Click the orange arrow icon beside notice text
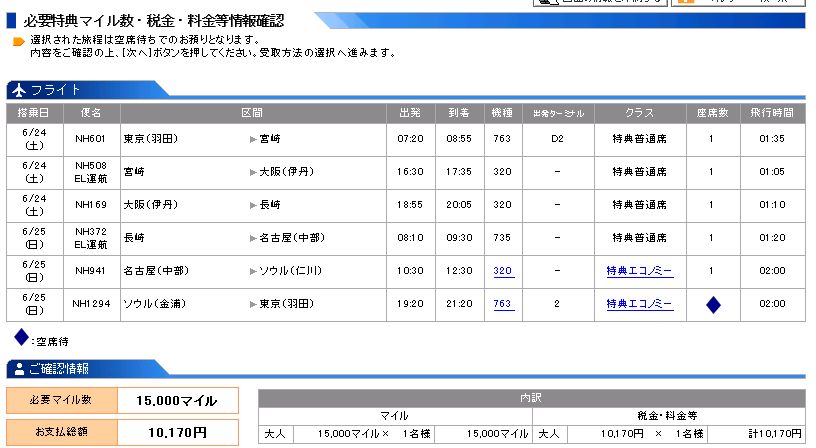Viewport: 816px width, 448px height. pyautogui.click(x=19, y=42)
